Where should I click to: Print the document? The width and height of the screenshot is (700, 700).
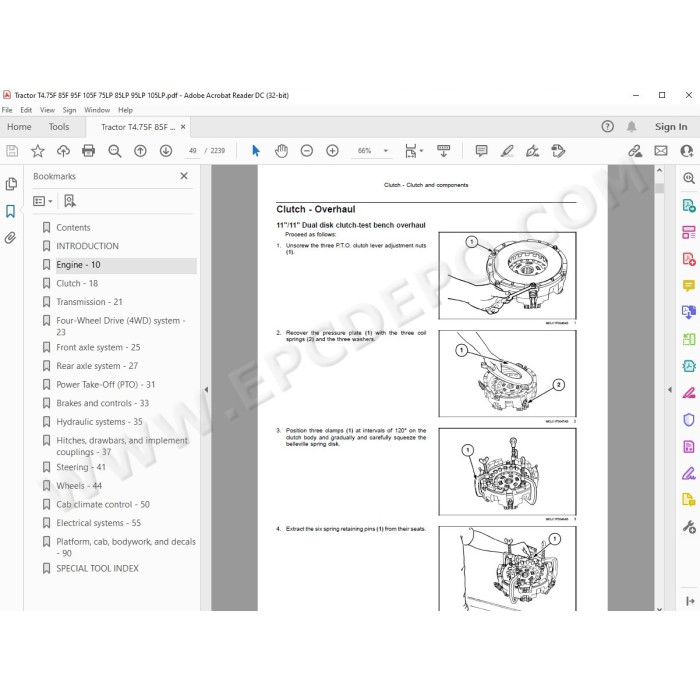88,151
